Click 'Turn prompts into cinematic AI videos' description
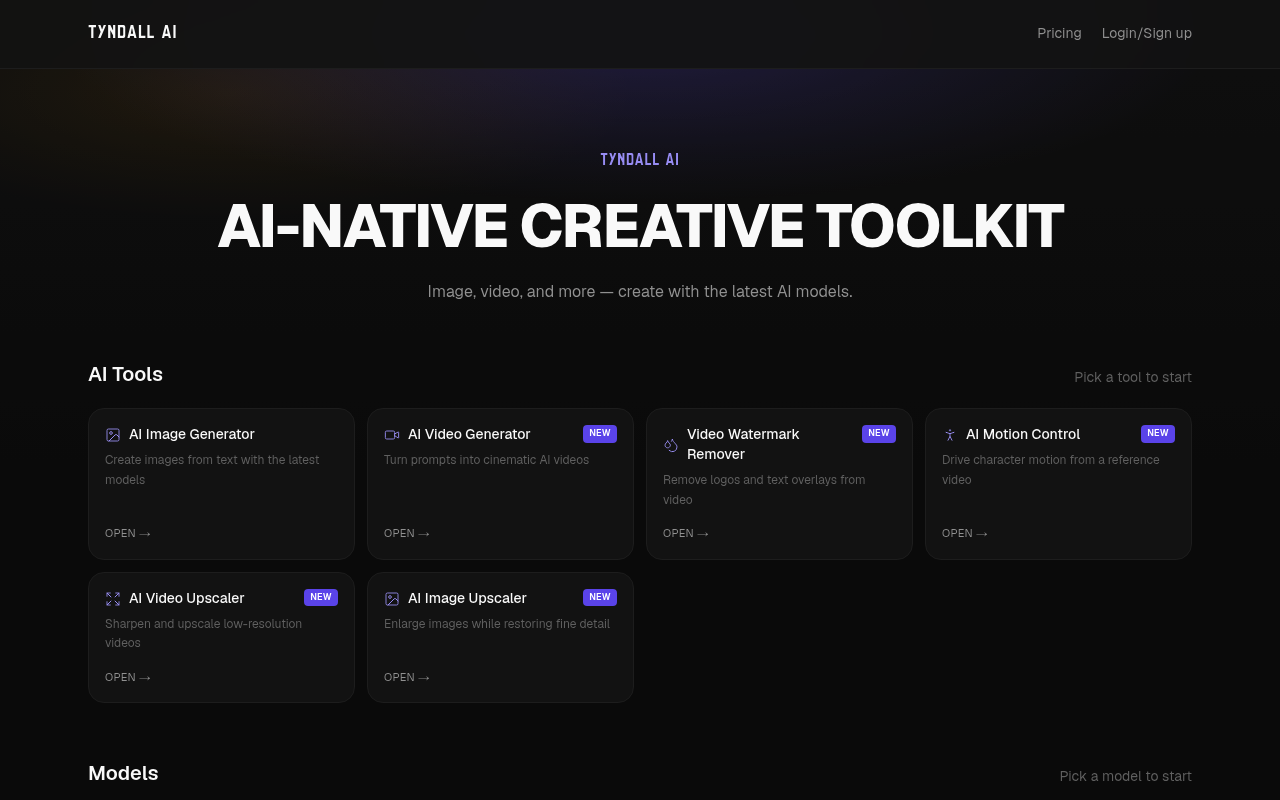This screenshot has height=800, width=1280. tap(487, 460)
